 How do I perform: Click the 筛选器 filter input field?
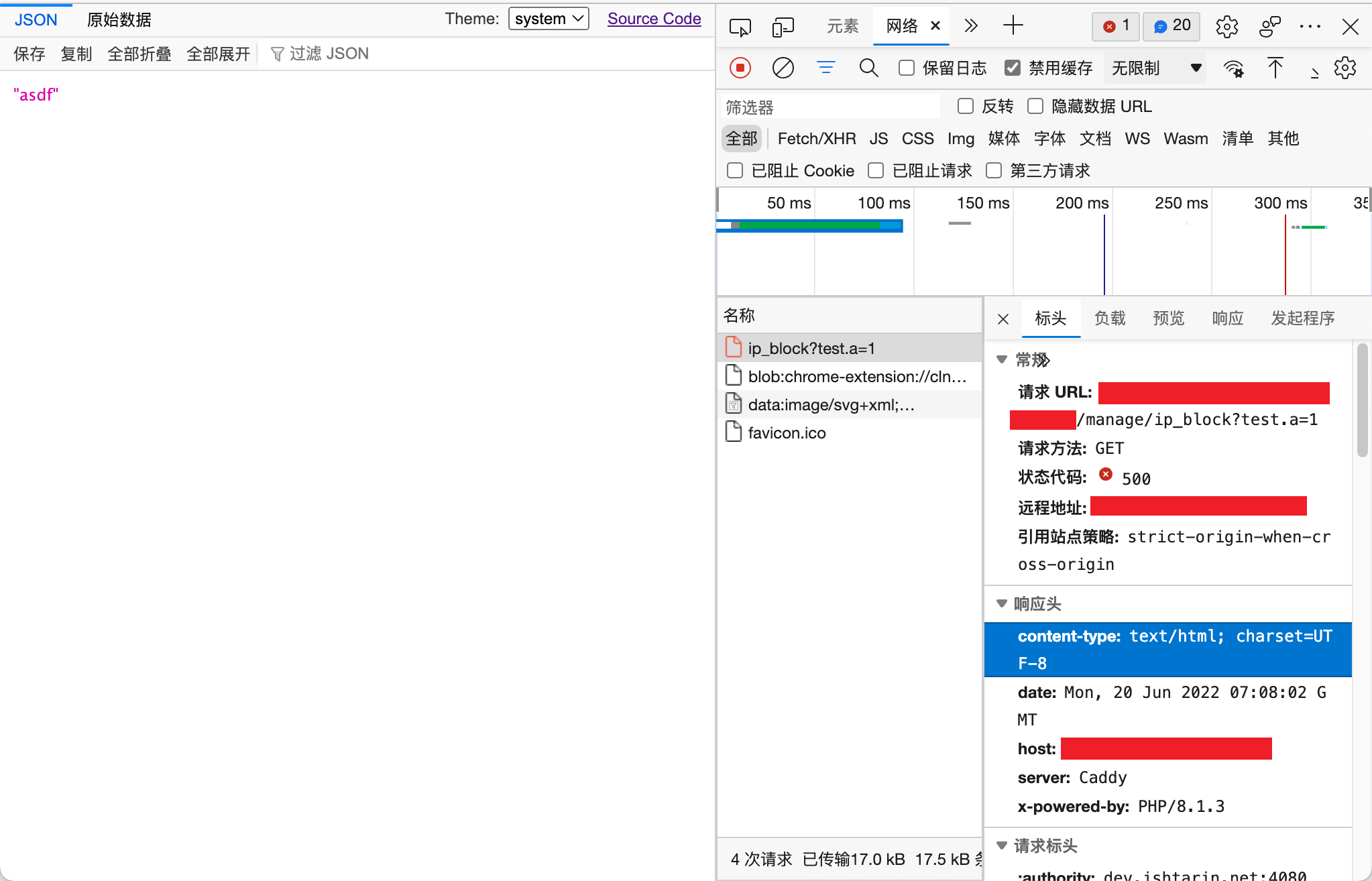(x=830, y=107)
